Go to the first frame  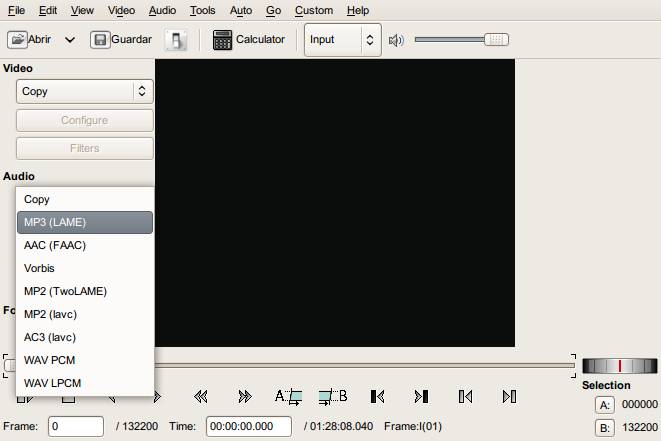point(377,396)
